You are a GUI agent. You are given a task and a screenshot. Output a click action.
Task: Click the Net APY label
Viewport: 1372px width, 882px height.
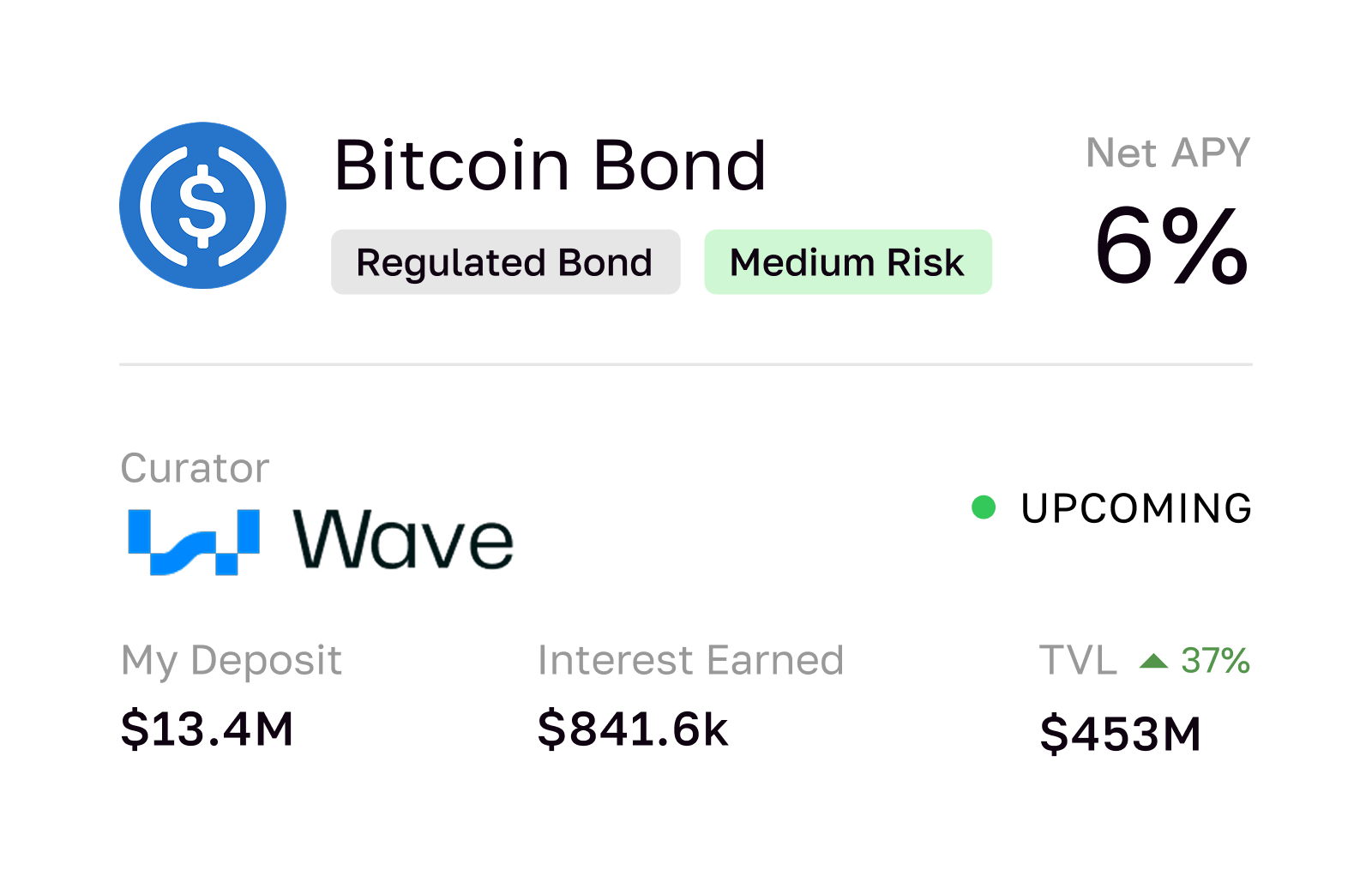pos(1167,153)
